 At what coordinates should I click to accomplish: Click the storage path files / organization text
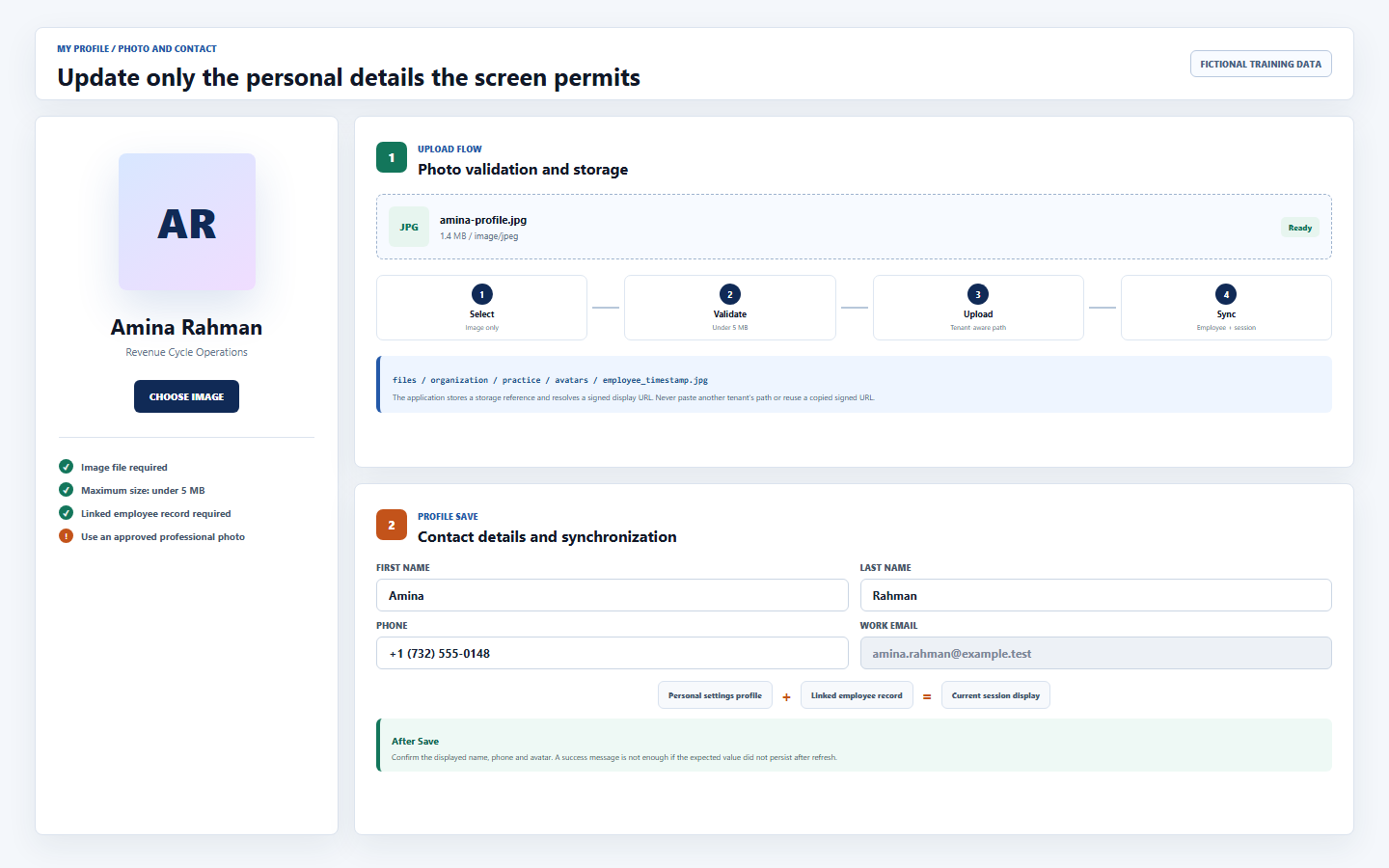550,380
